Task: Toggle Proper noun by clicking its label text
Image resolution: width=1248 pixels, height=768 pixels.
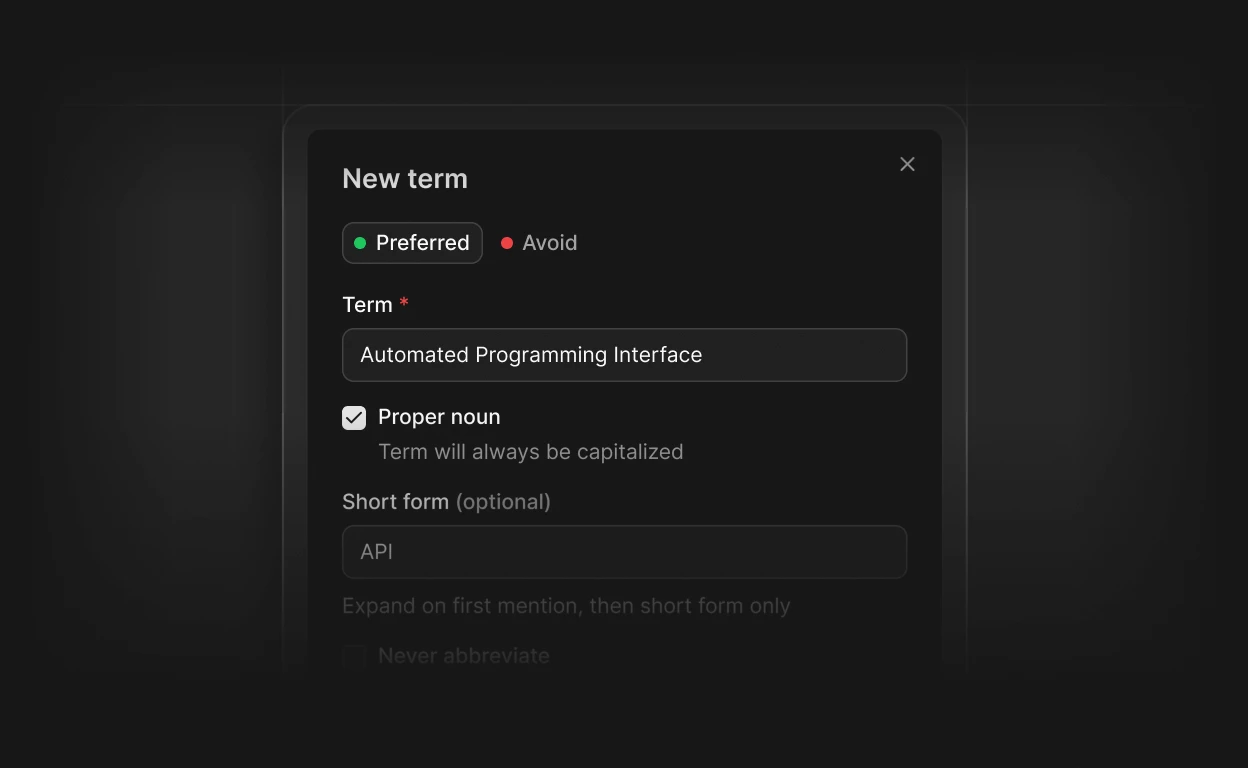Action: pyautogui.click(x=439, y=417)
